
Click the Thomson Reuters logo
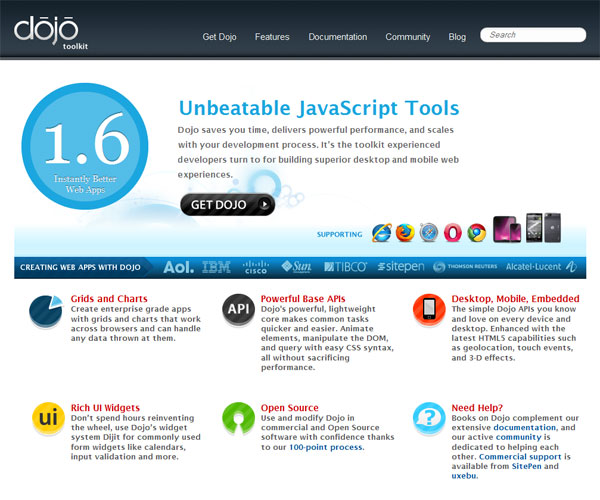click(x=465, y=267)
